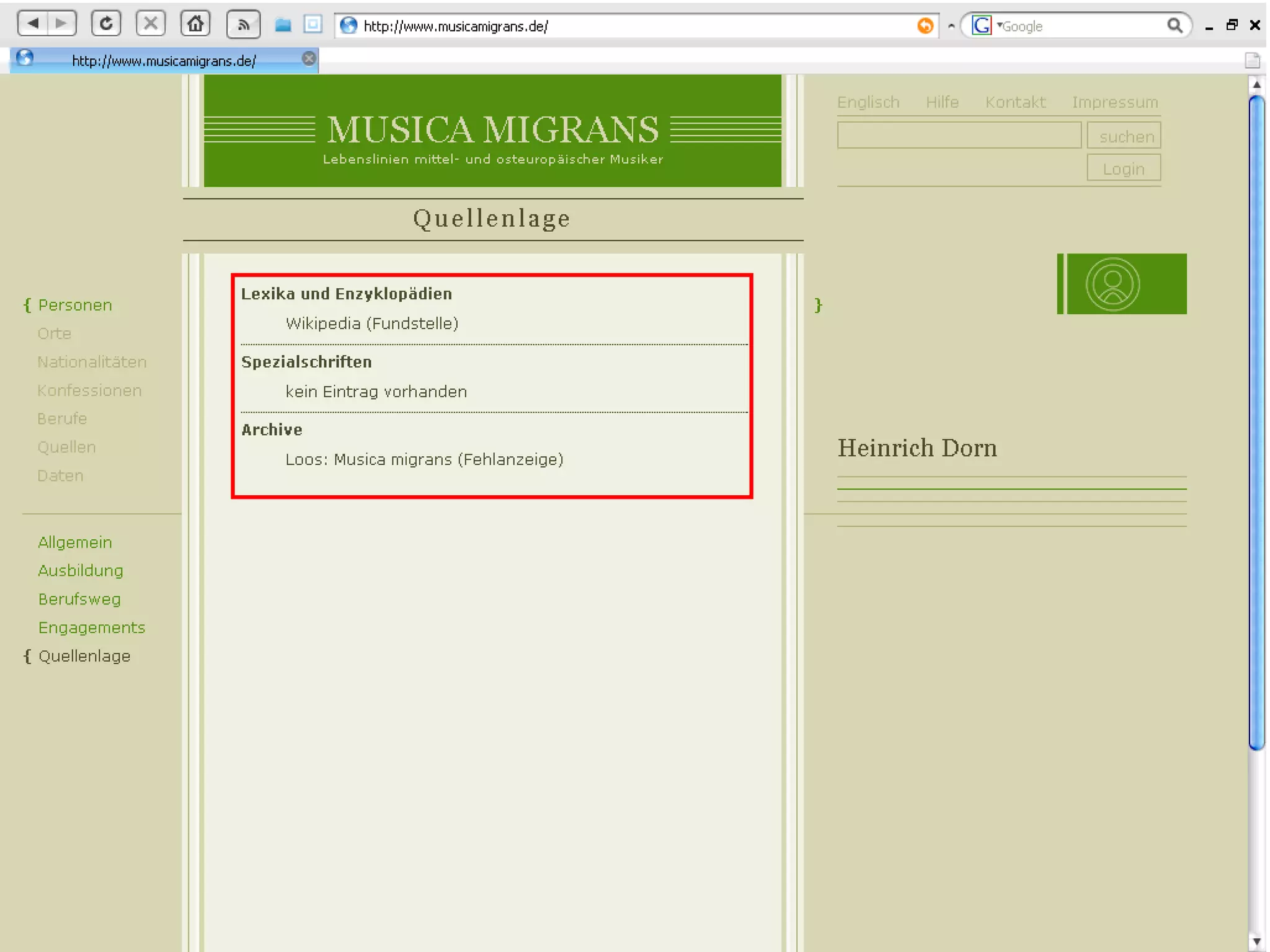Click the browser back arrow button
This screenshot has height=952, width=1270.
point(33,24)
